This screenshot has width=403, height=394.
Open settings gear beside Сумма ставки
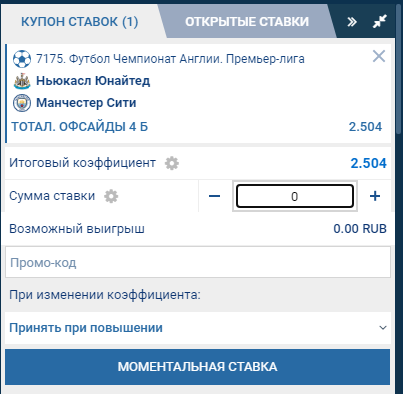pos(111,196)
